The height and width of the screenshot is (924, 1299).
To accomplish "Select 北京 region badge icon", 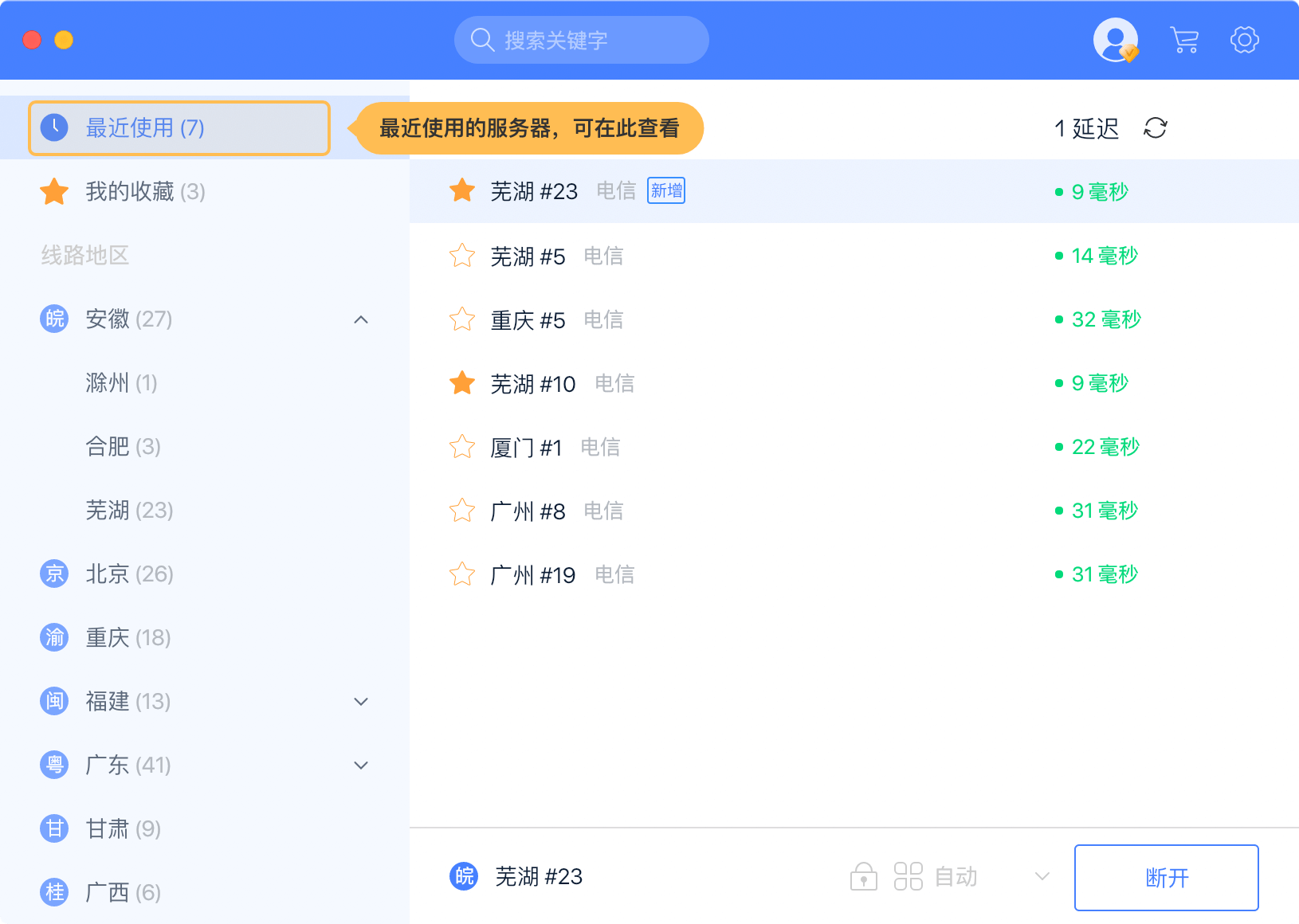I will [x=54, y=574].
